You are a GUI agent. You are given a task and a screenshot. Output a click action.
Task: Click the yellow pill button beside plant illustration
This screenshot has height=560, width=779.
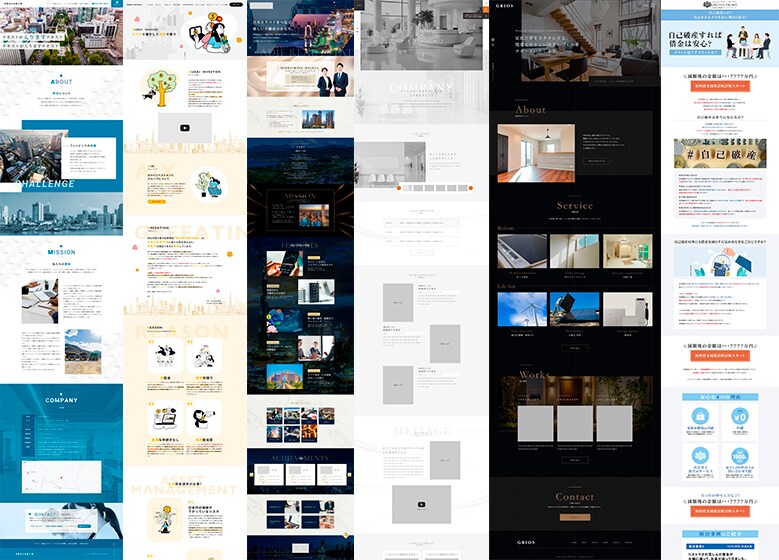coord(156,202)
